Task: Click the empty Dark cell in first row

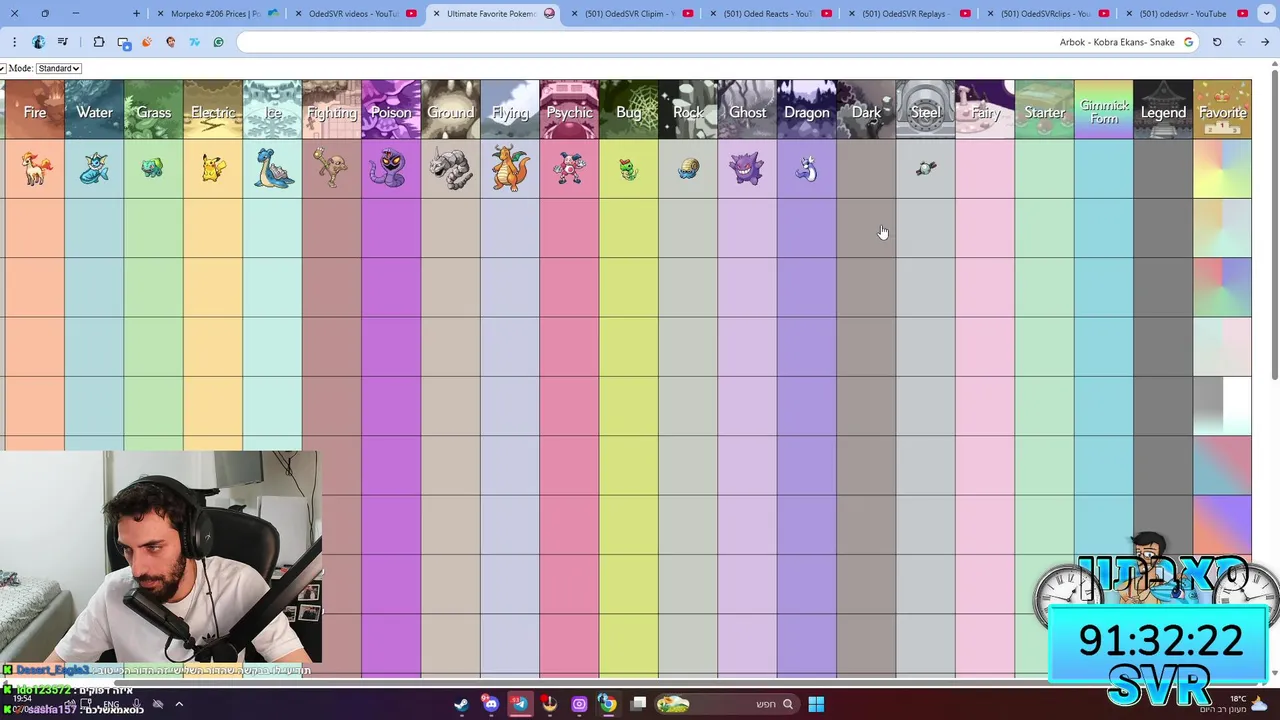Action: click(x=866, y=169)
